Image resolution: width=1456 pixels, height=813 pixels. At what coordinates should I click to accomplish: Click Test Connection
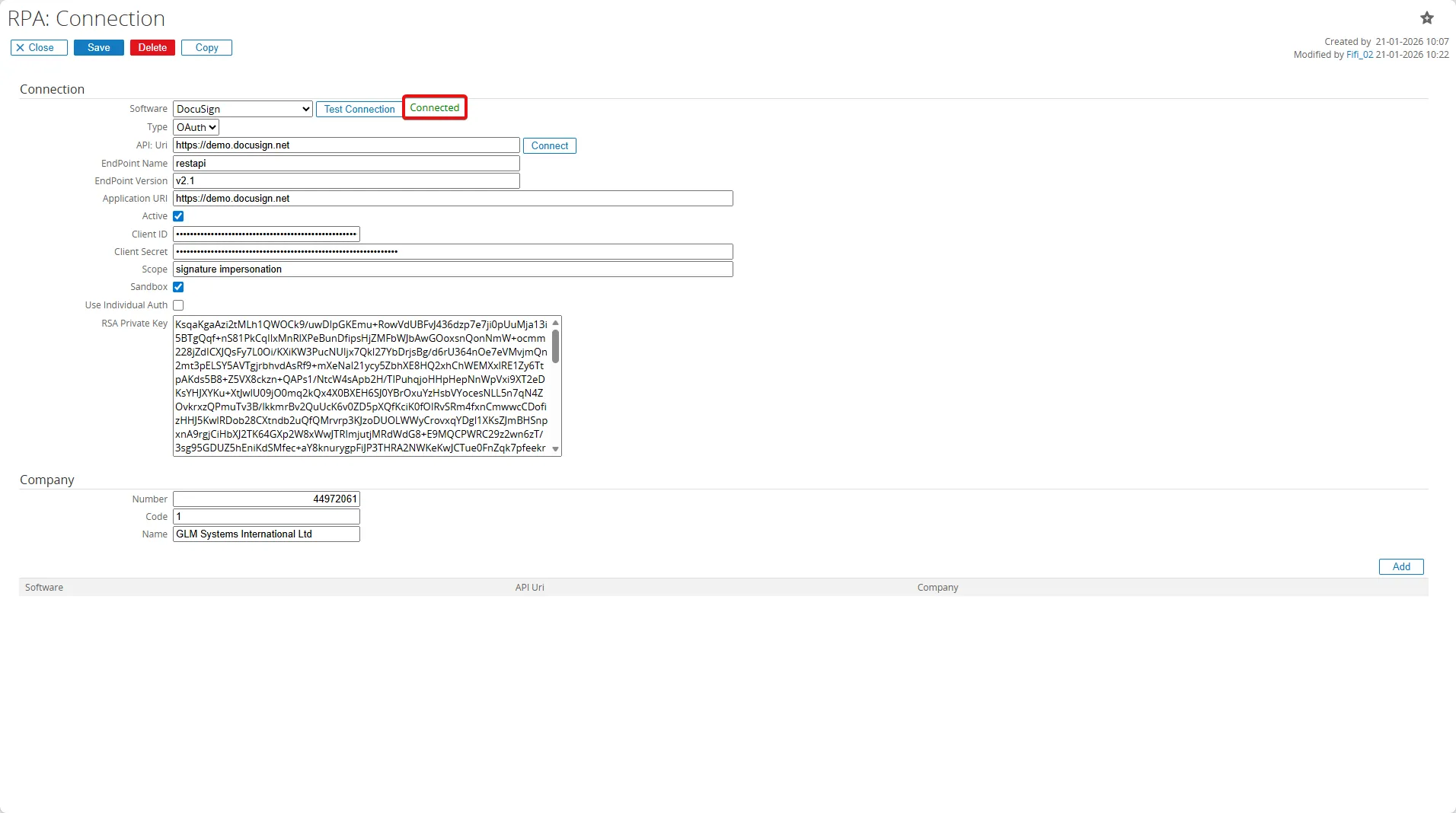pos(358,109)
